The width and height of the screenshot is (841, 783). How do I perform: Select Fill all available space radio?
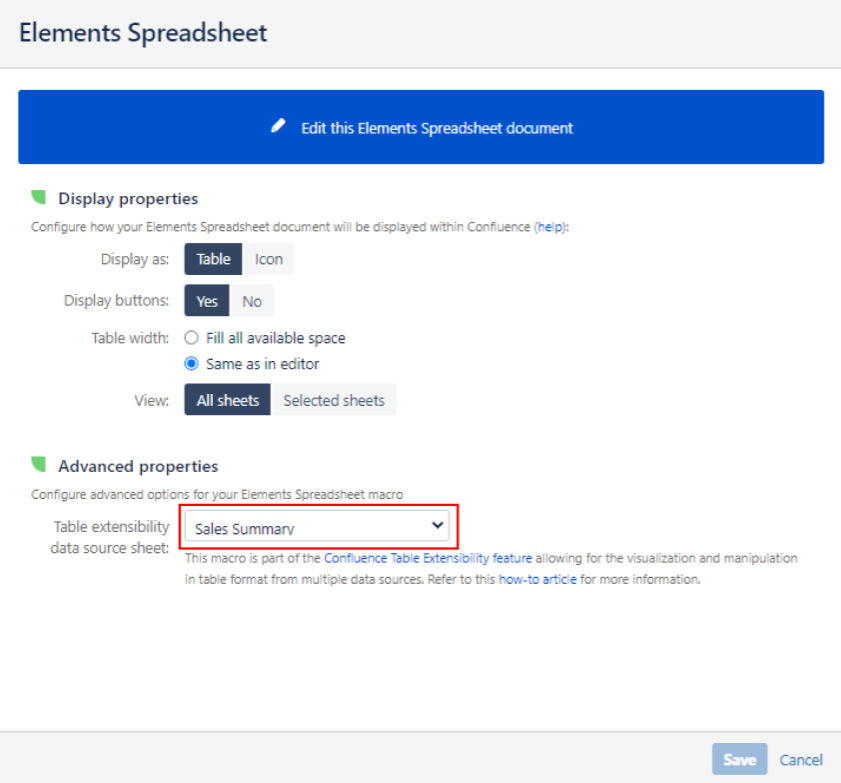(x=192, y=338)
